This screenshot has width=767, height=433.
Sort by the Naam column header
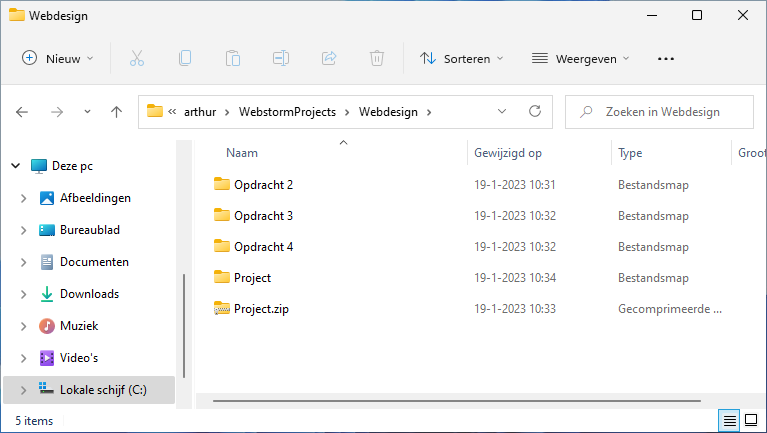[242, 153]
